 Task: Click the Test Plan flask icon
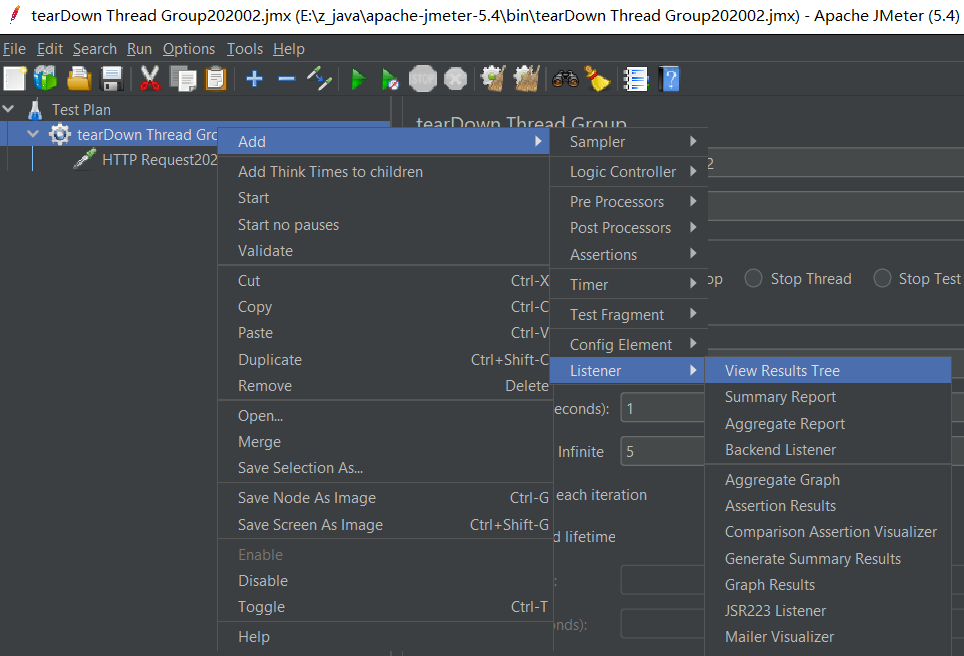pyautogui.click(x=35, y=109)
